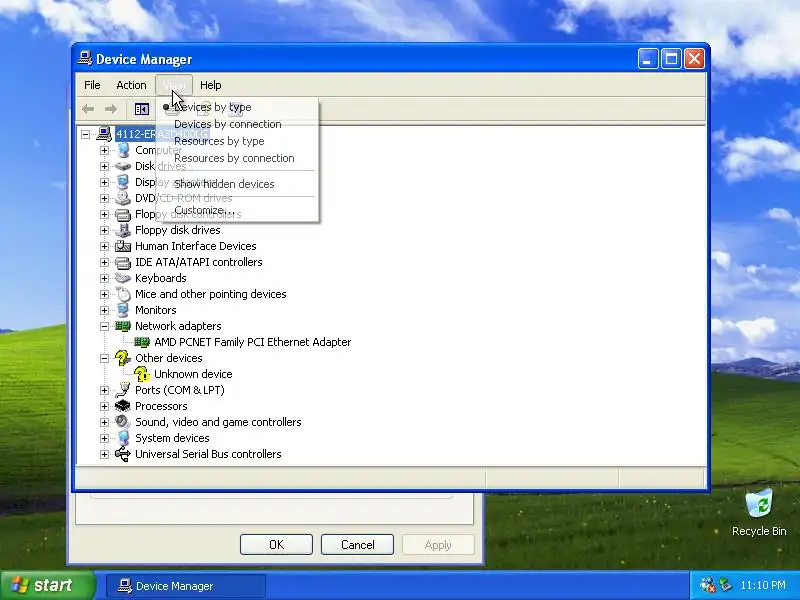Expand the Universal Serial Bus controllers node
The width and height of the screenshot is (800, 600).
tap(105, 454)
